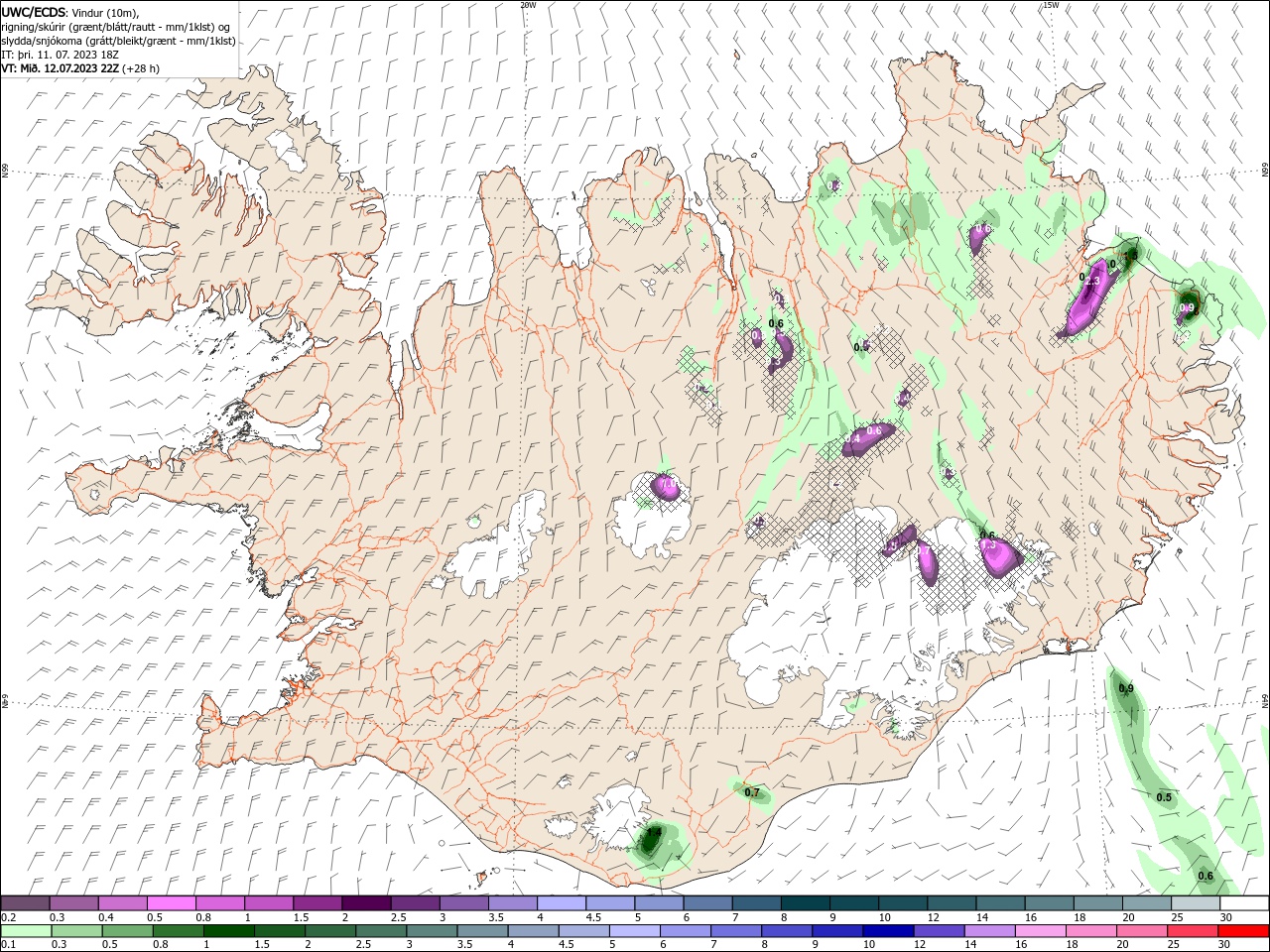Click the offshore 0.5 value in the southeast sea
Viewport: 1270px width, 952px height.
click(x=1164, y=797)
